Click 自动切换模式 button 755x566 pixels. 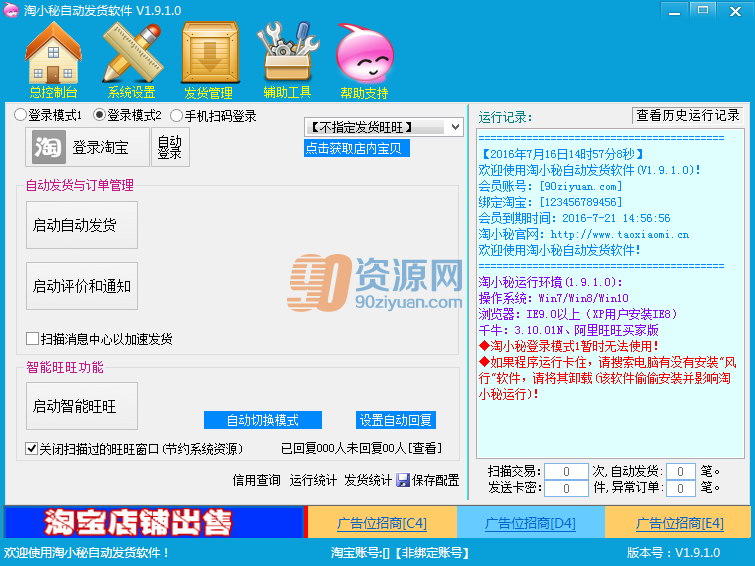point(263,420)
